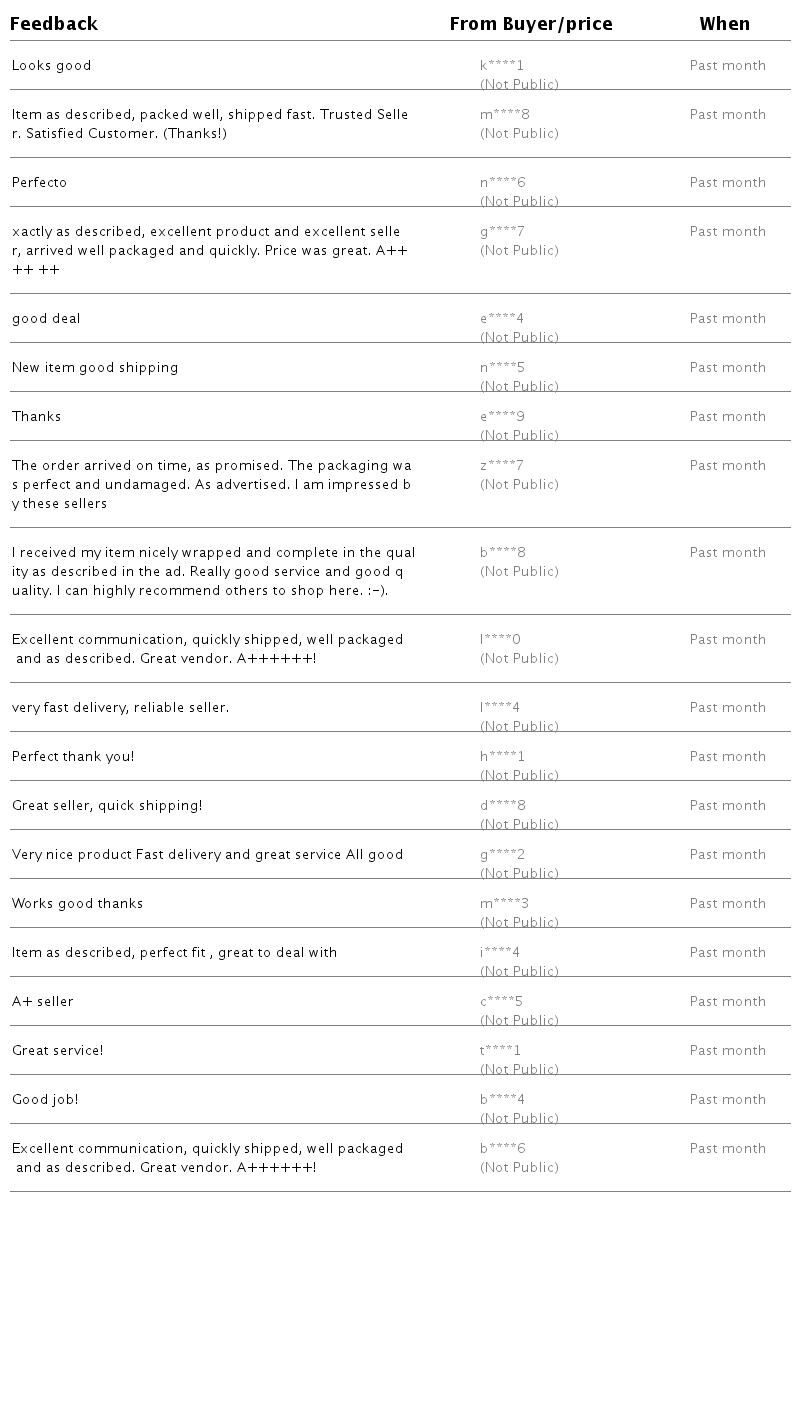Click buyer g****7 username

click(503, 232)
